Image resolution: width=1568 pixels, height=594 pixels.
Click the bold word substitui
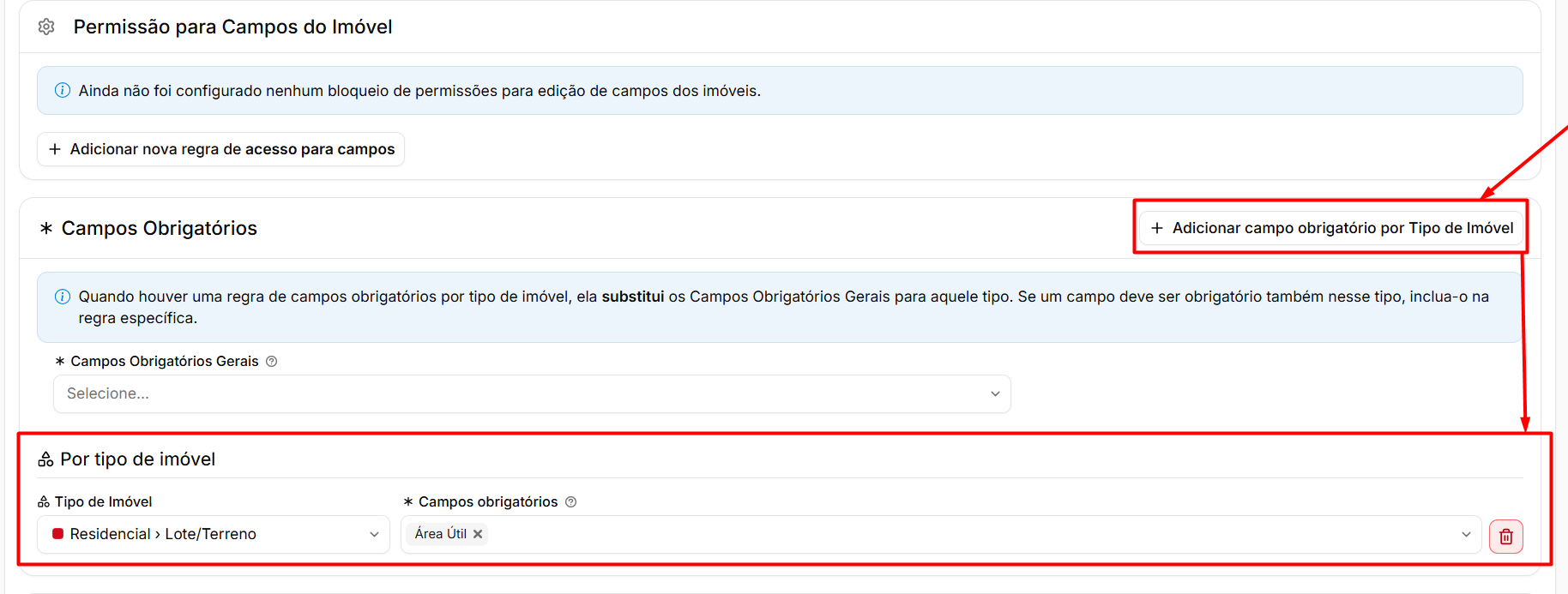pyautogui.click(x=633, y=297)
